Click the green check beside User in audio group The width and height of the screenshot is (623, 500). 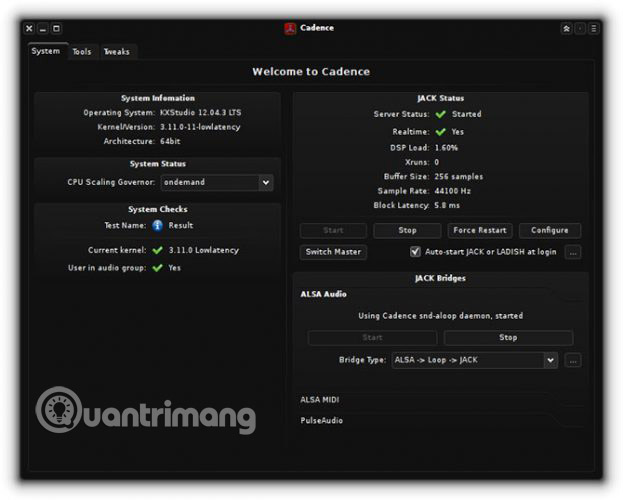click(157, 268)
